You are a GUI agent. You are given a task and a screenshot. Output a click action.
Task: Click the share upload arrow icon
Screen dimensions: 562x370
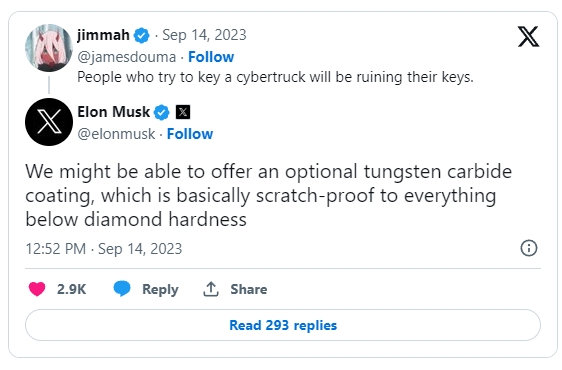pyautogui.click(x=211, y=289)
